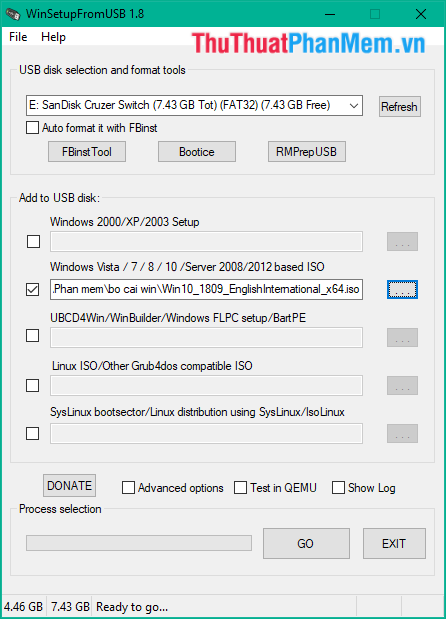Check the SysLinux bootsector option
This screenshot has height=619, width=446.
tap(32, 433)
